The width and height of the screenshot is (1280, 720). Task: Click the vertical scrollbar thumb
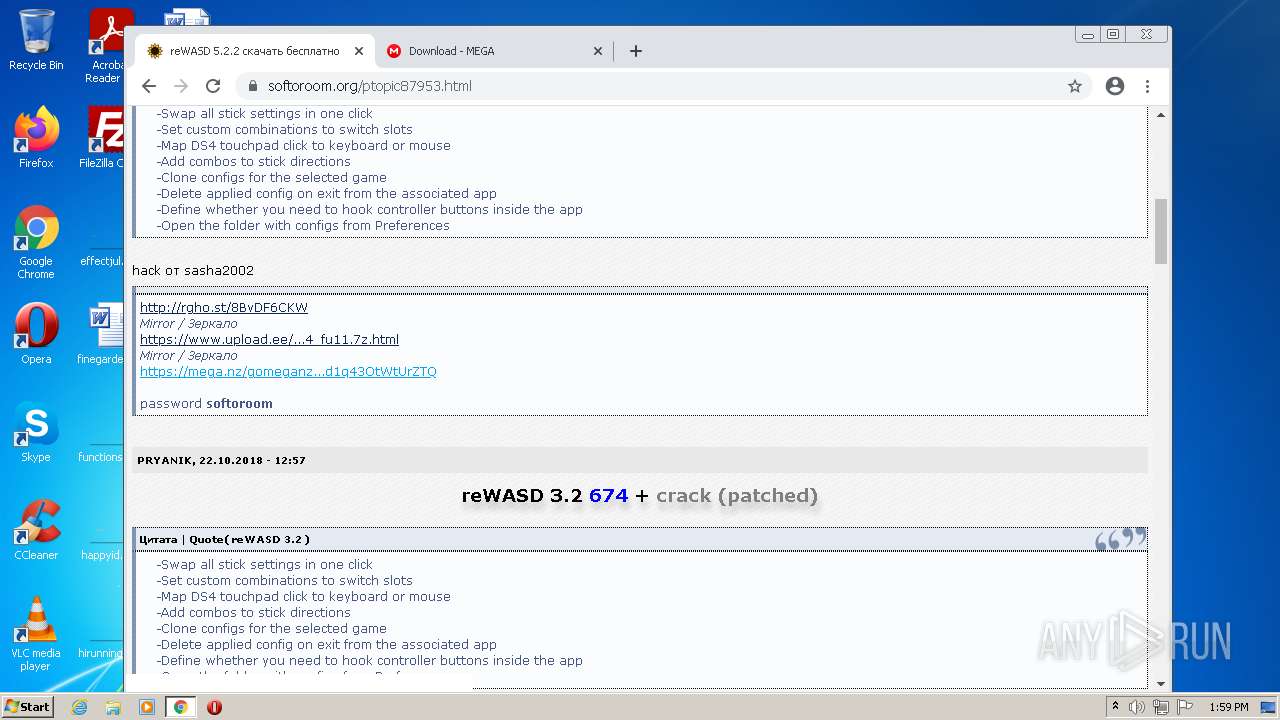tap(1161, 231)
